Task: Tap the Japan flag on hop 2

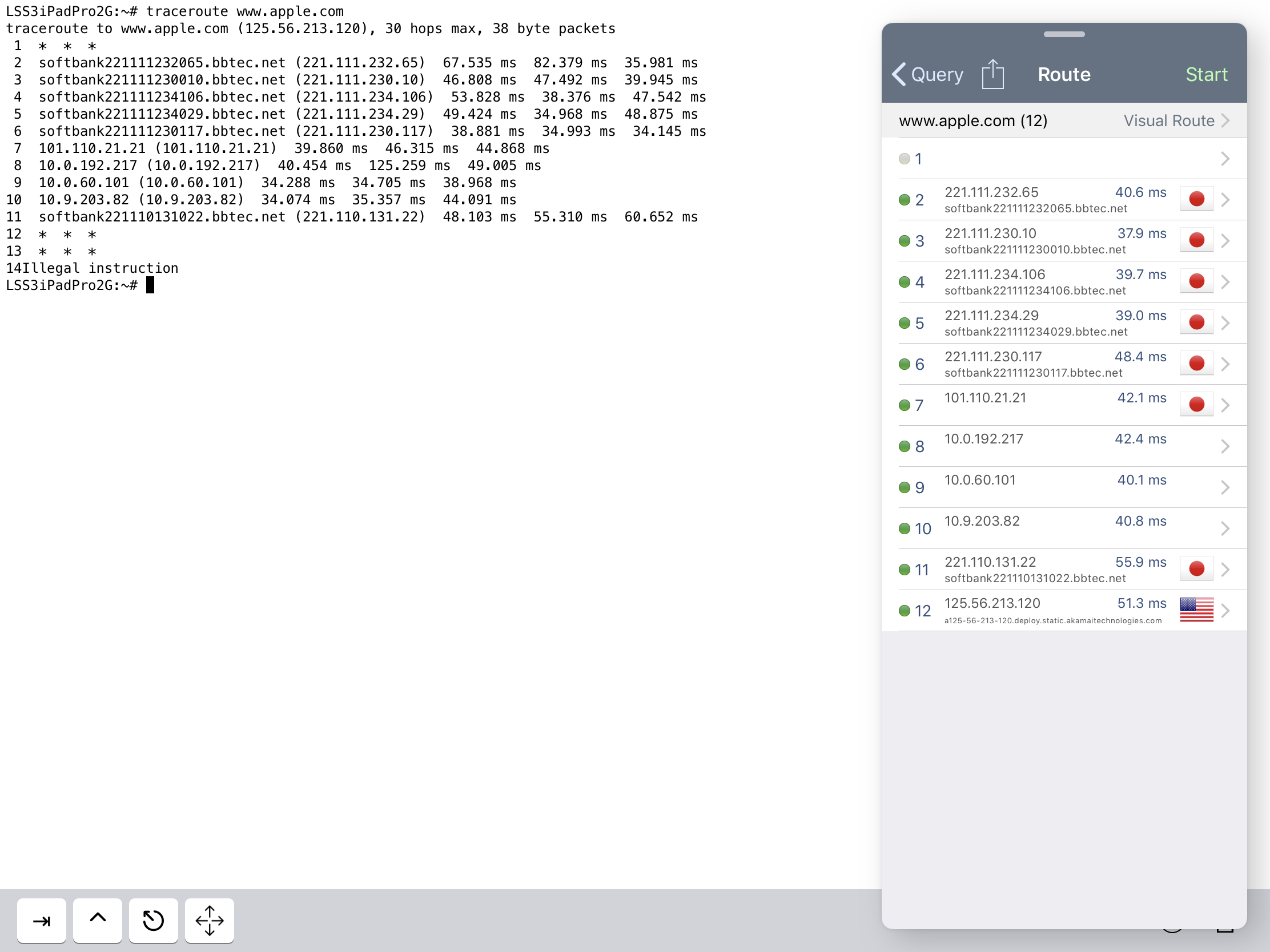Action: 1196,199
